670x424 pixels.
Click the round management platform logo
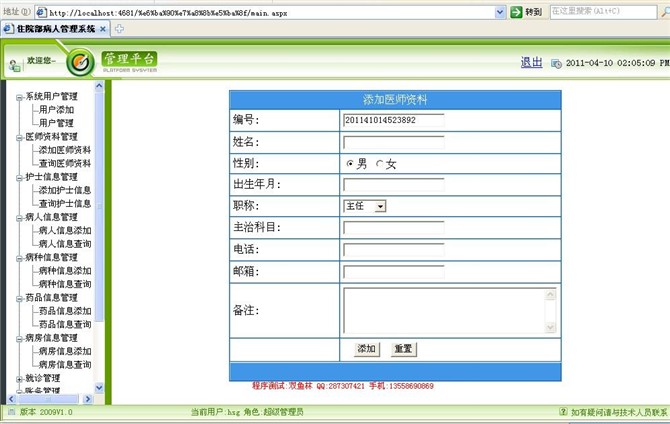click(80, 63)
